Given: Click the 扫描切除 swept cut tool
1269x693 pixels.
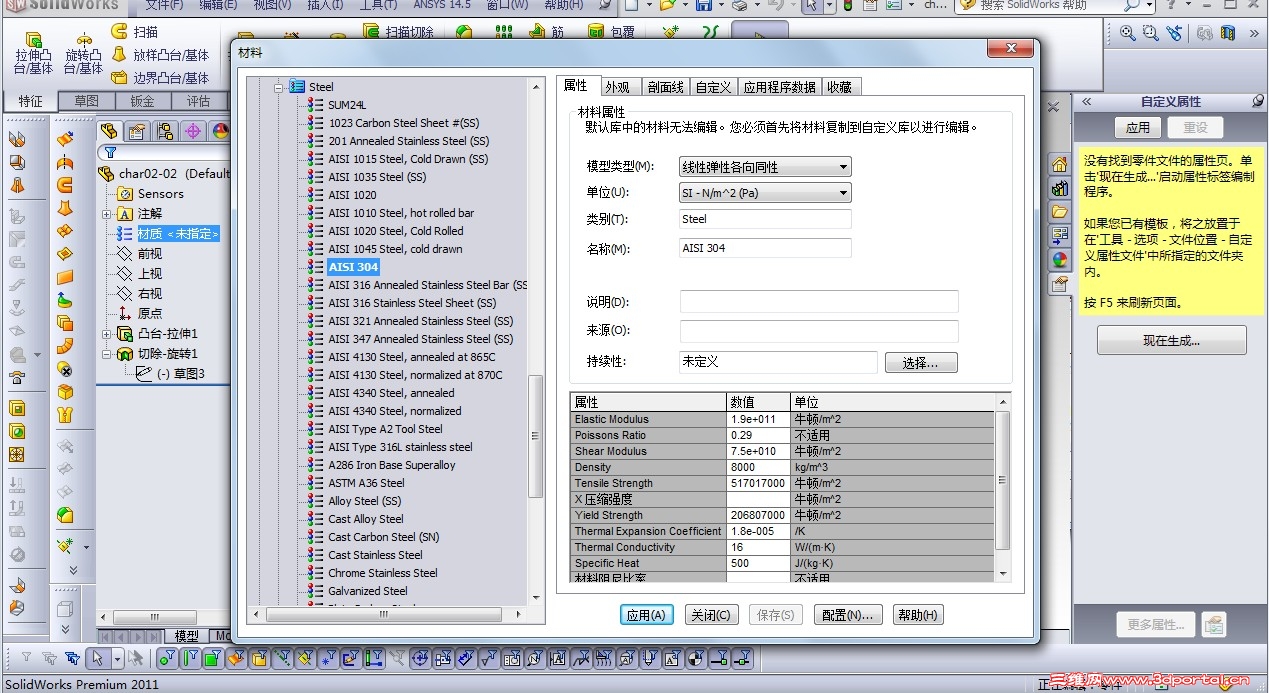Looking at the screenshot, I should pyautogui.click(x=398, y=32).
